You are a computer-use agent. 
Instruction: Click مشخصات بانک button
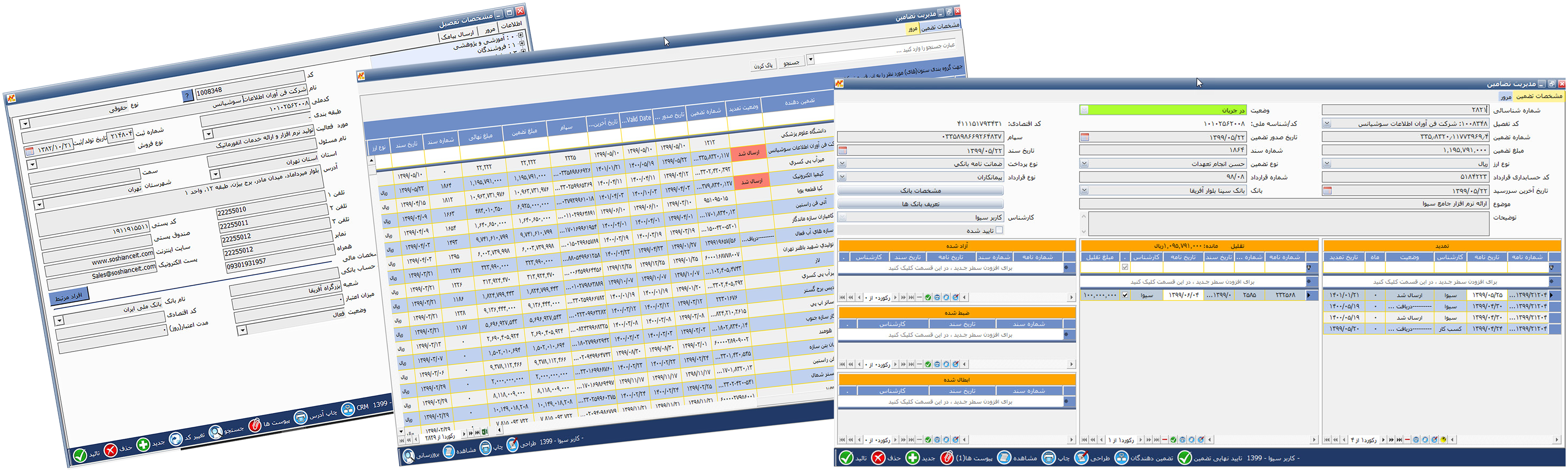[920, 191]
